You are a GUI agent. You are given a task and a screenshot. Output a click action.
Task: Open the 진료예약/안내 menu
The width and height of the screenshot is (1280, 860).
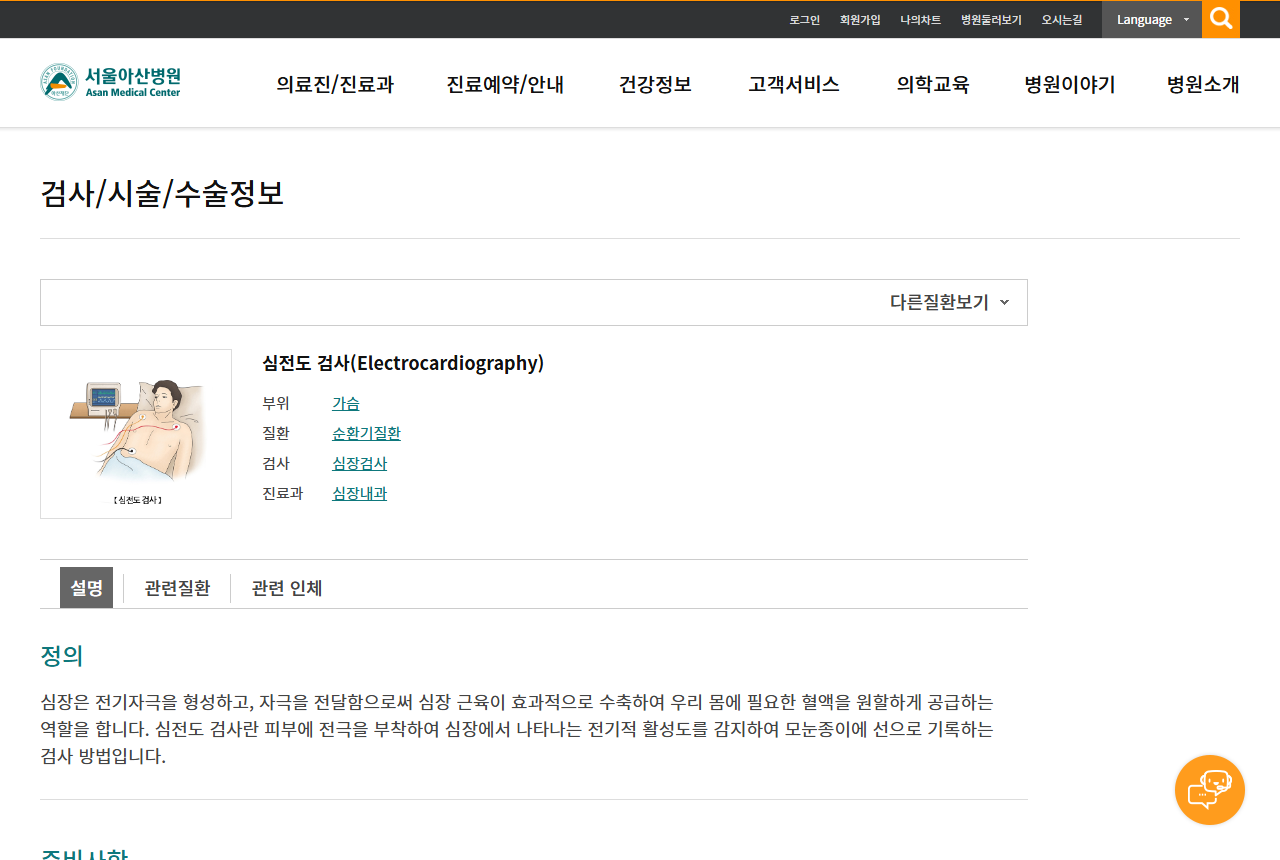pyautogui.click(x=505, y=84)
